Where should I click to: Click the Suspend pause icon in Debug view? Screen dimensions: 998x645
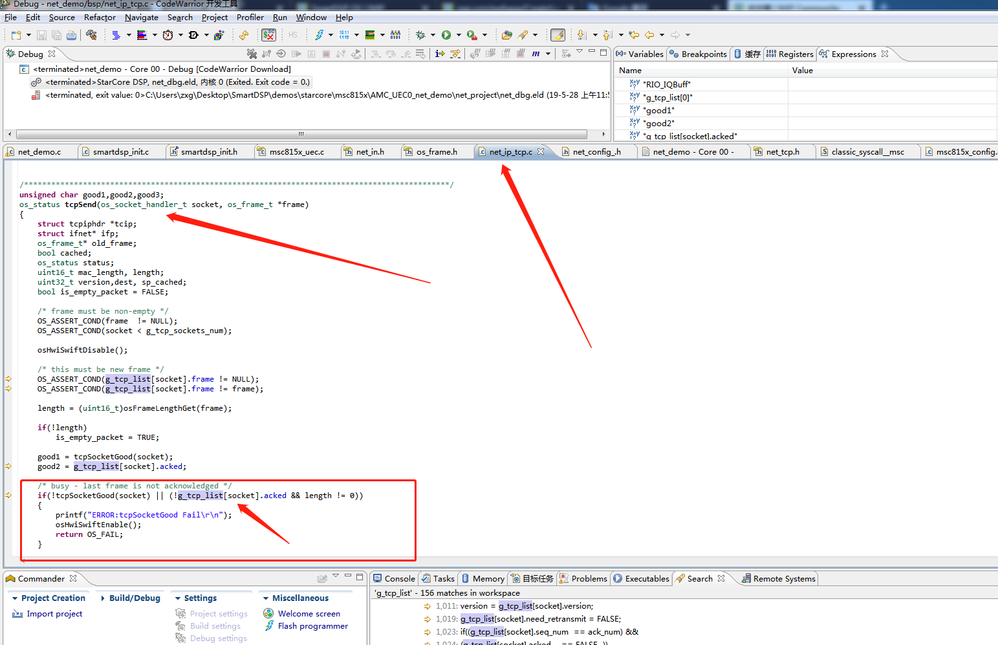tap(311, 54)
